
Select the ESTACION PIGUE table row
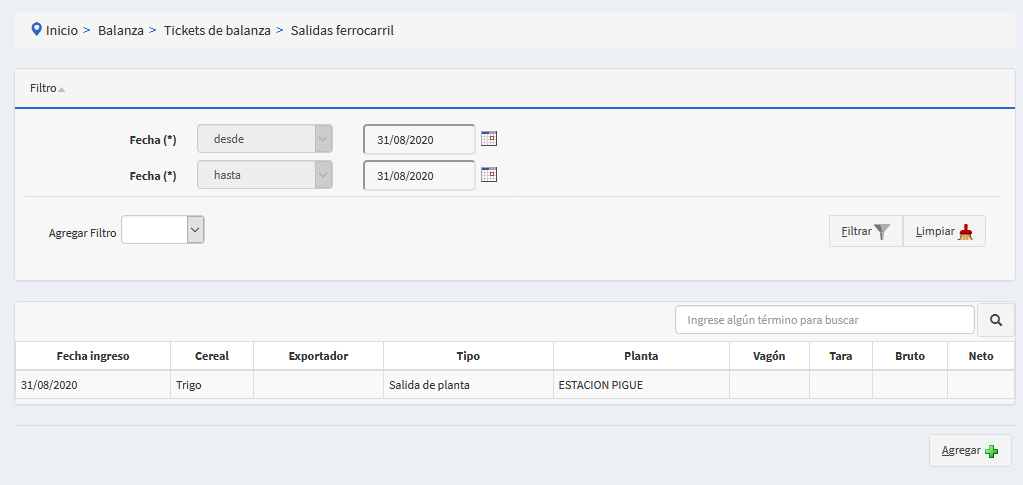[x=640, y=385]
